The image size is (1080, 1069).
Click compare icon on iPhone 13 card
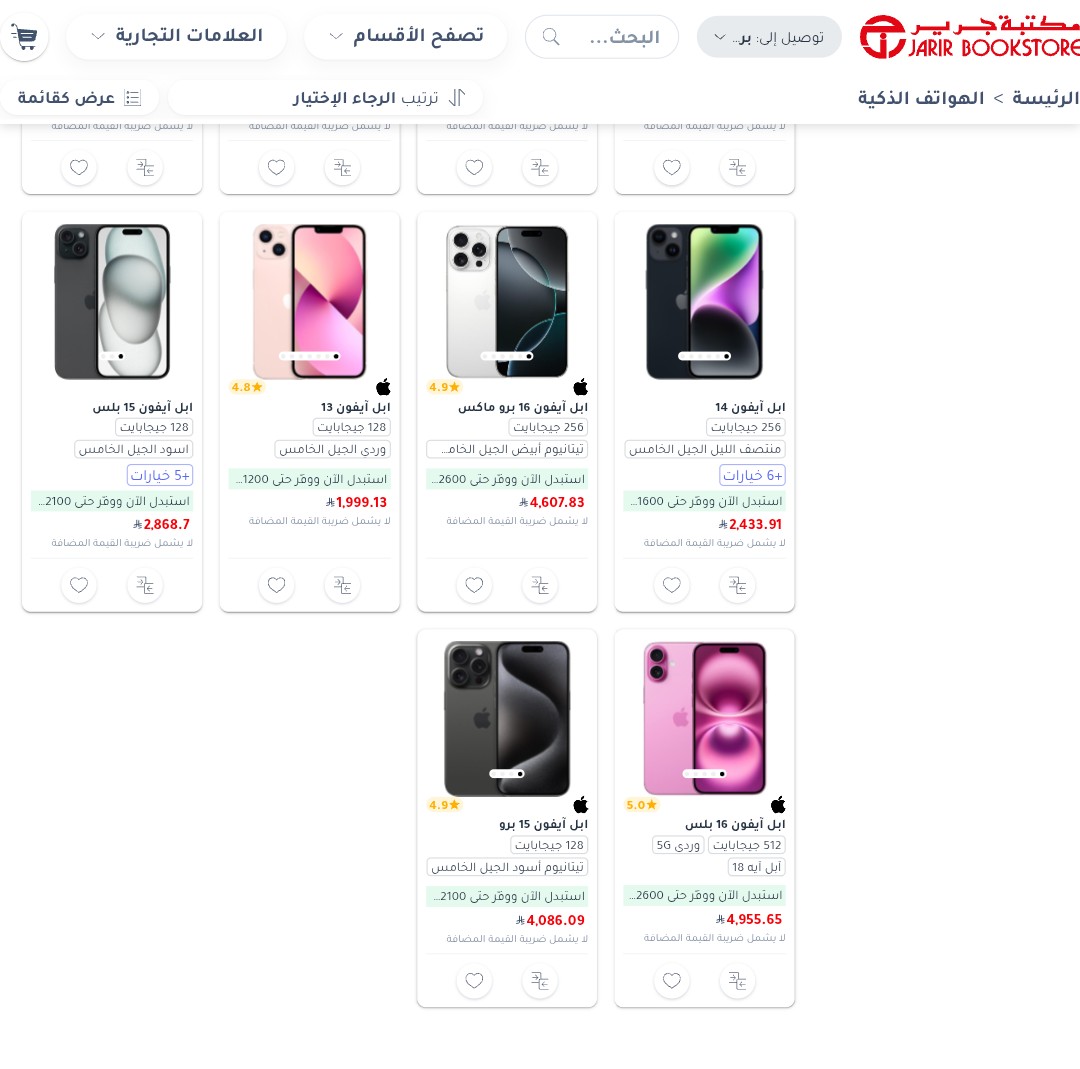coord(342,585)
